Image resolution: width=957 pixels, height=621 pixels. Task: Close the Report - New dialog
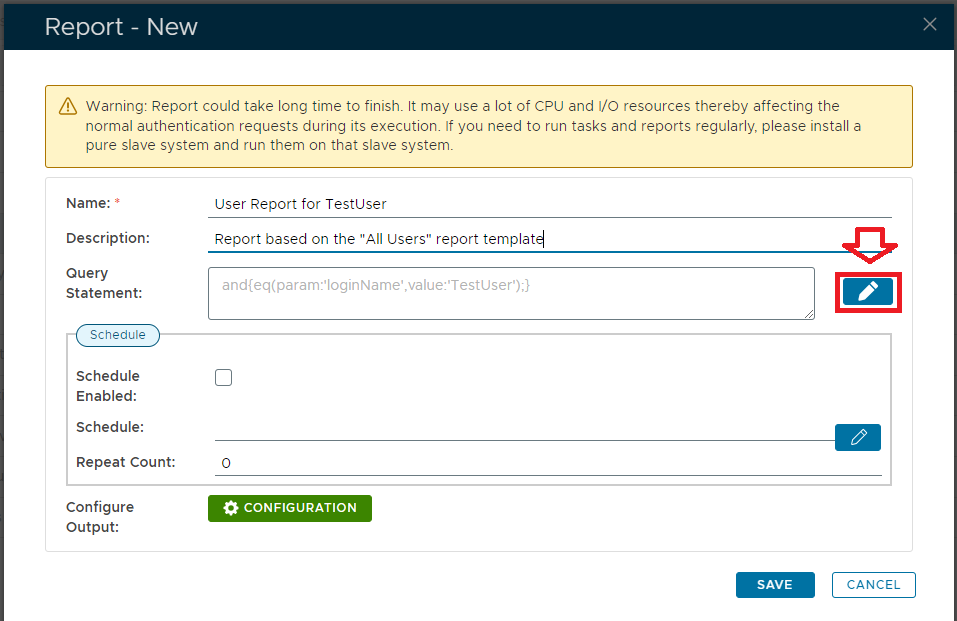pos(929,25)
